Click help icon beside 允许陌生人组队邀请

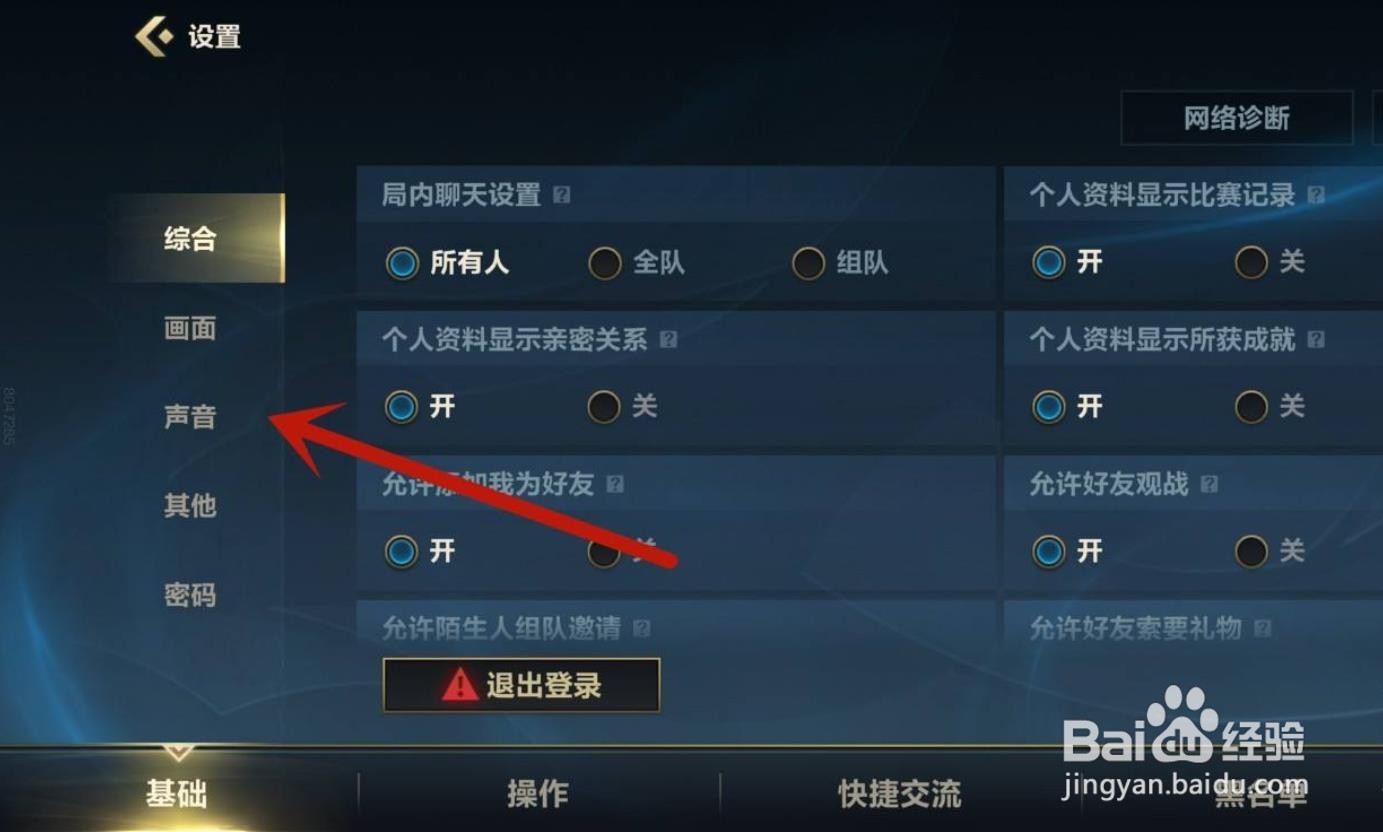coord(642,629)
